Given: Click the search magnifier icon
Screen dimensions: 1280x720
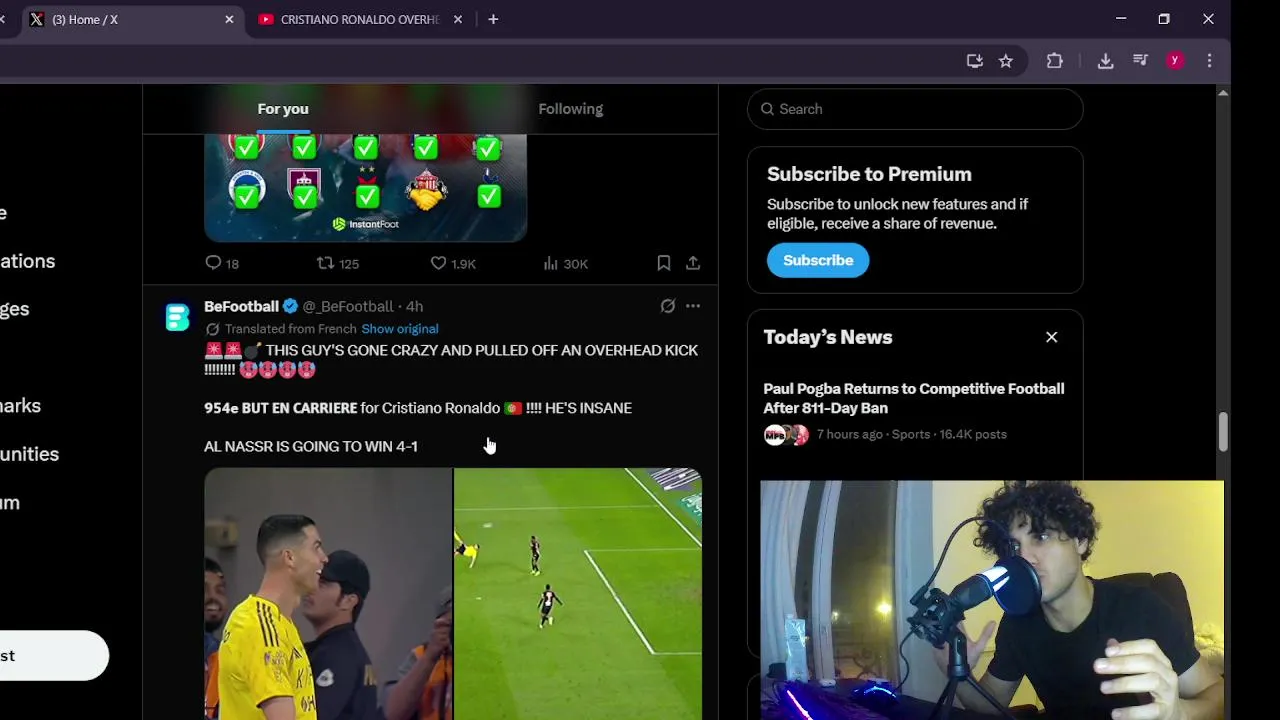Looking at the screenshot, I should tap(767, 109).
